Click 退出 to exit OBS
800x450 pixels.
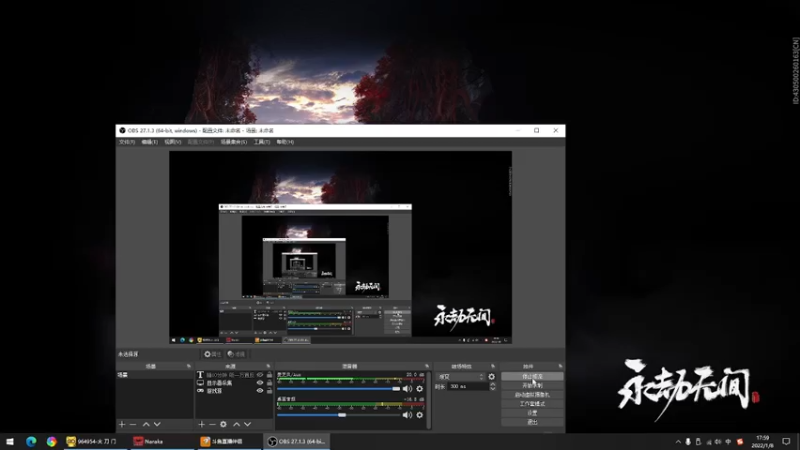point(532,422)
